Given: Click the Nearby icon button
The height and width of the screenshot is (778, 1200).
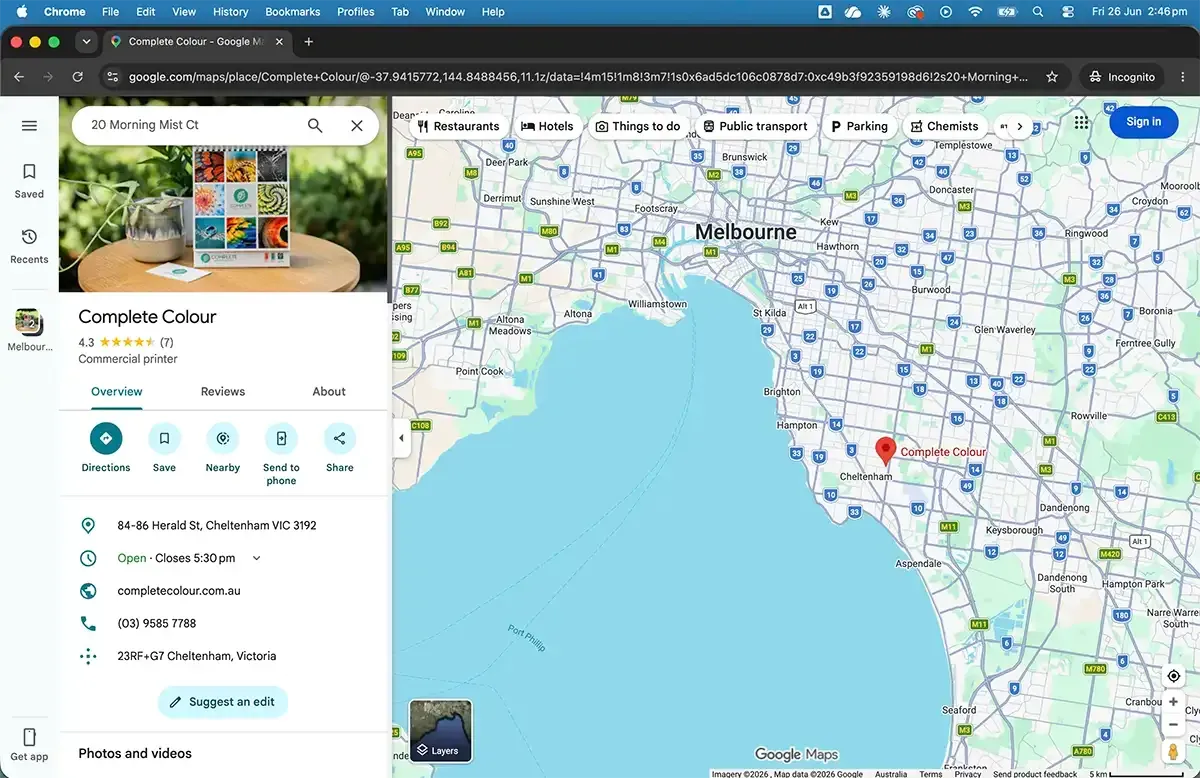Looking at the screenshot, I should 223,439.
